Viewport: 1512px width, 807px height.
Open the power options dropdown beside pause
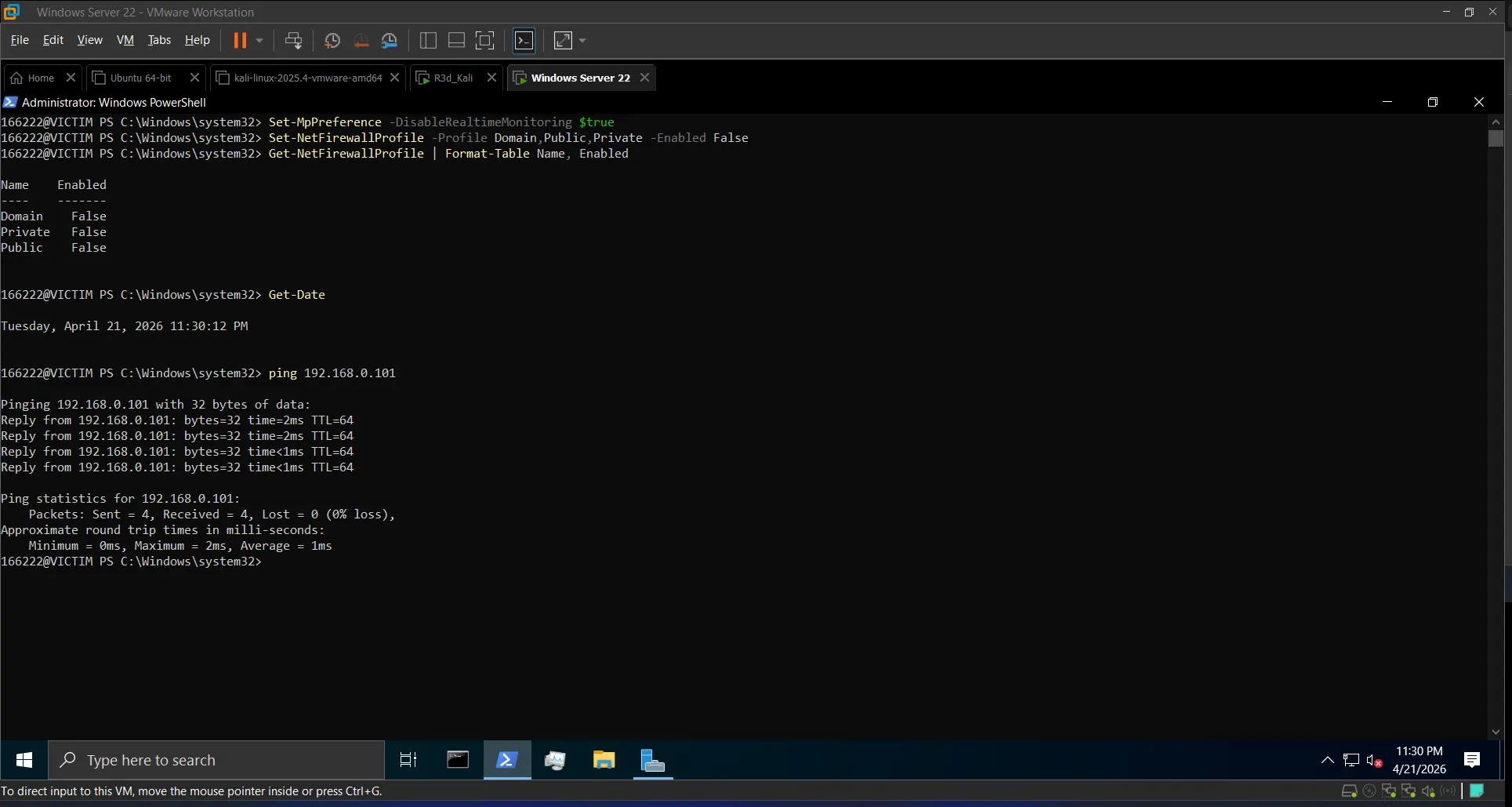(259, 40)
